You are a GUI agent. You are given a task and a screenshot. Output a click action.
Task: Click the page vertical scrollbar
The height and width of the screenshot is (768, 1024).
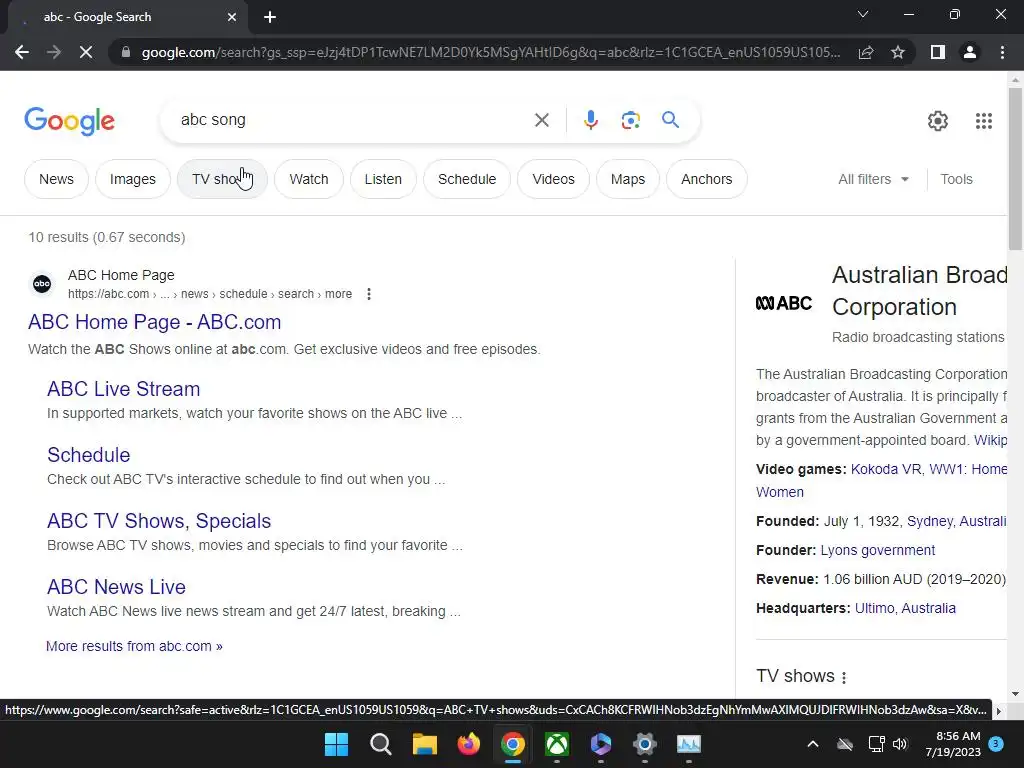pyautogui.click(x=1015, y=168)
